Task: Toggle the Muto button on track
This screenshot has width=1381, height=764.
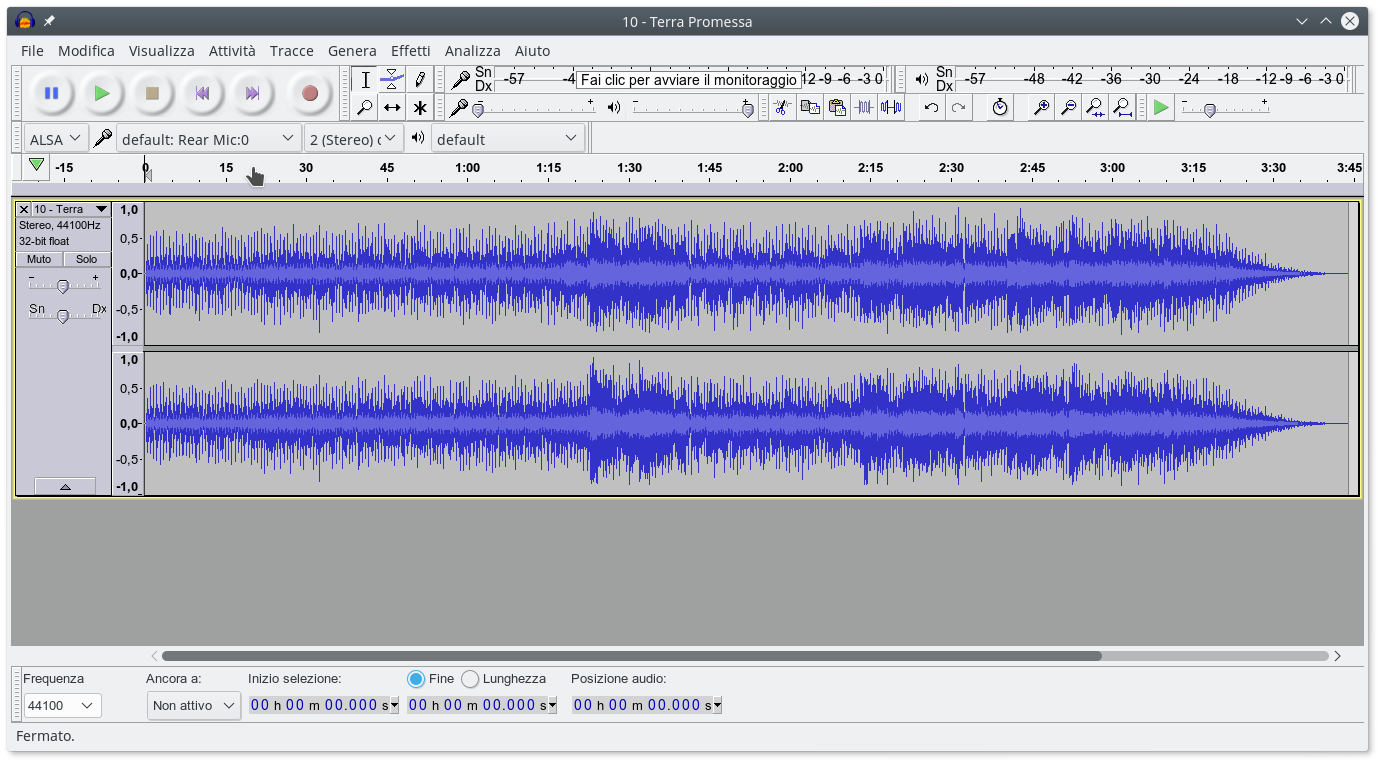Action: [39, 259]
